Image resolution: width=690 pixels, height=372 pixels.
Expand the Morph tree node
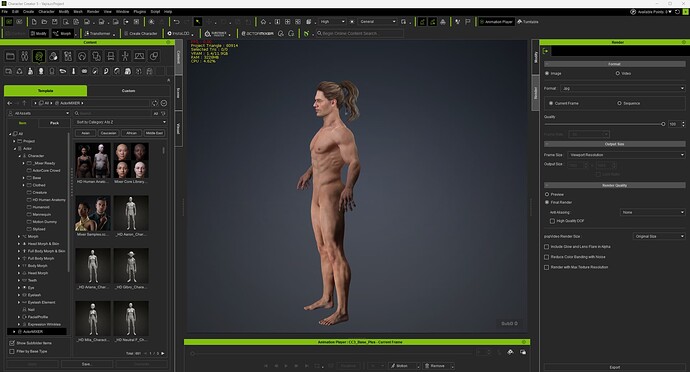click(19, 236)
